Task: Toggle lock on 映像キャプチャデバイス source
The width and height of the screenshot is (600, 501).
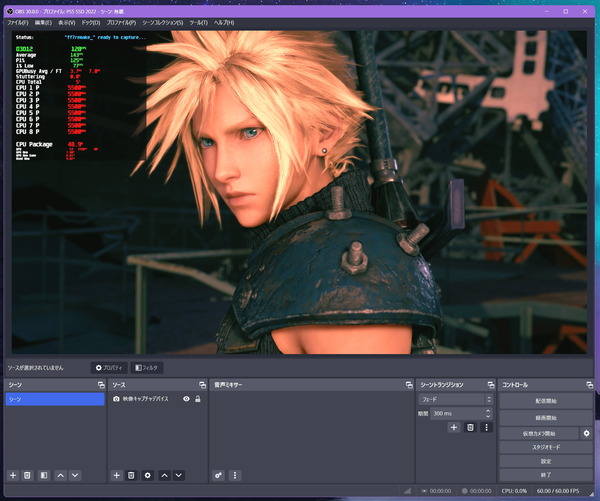Action: (x=198, y=399)
